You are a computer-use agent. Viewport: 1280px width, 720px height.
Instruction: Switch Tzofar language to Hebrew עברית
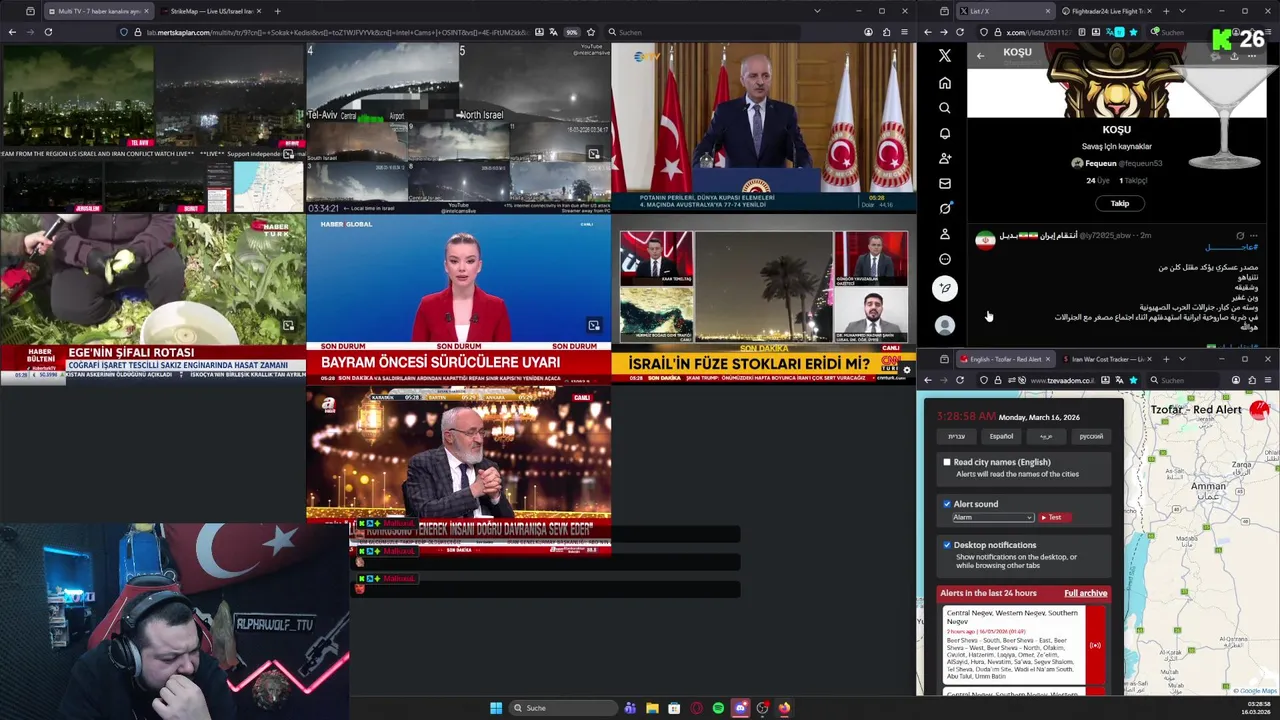click(957, 436)
